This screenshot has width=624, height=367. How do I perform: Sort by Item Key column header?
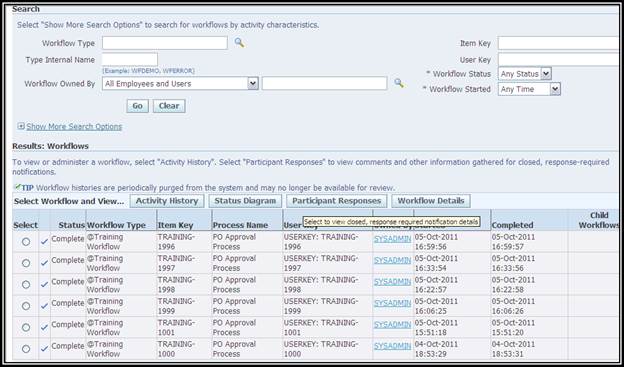pos(176,225)
